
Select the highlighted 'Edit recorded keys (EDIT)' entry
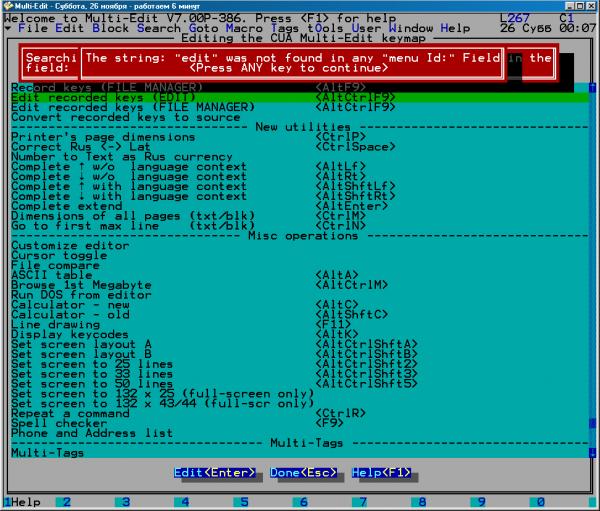pyautogui.click(x=100, y=97)
